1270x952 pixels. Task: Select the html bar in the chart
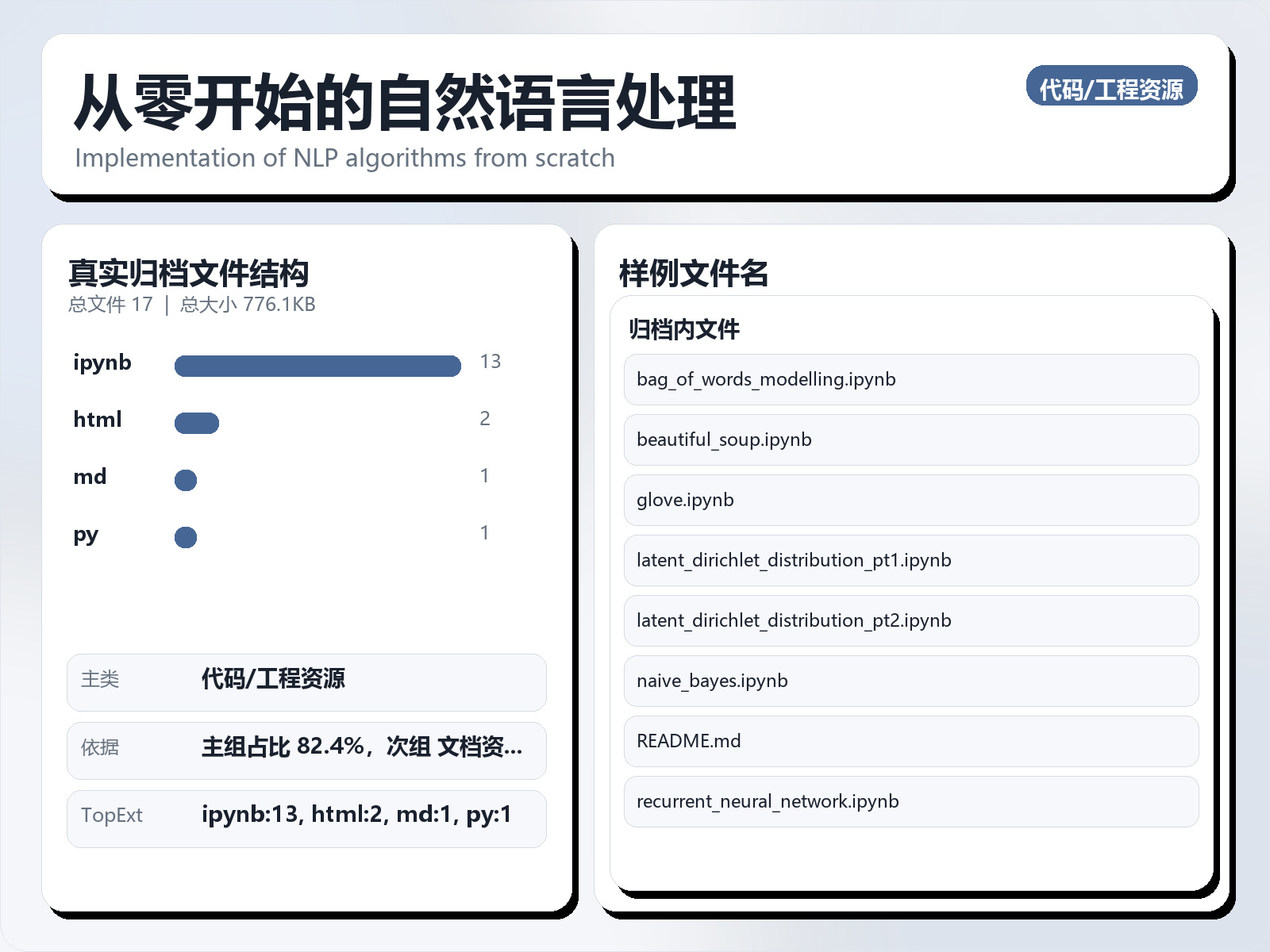196,422
